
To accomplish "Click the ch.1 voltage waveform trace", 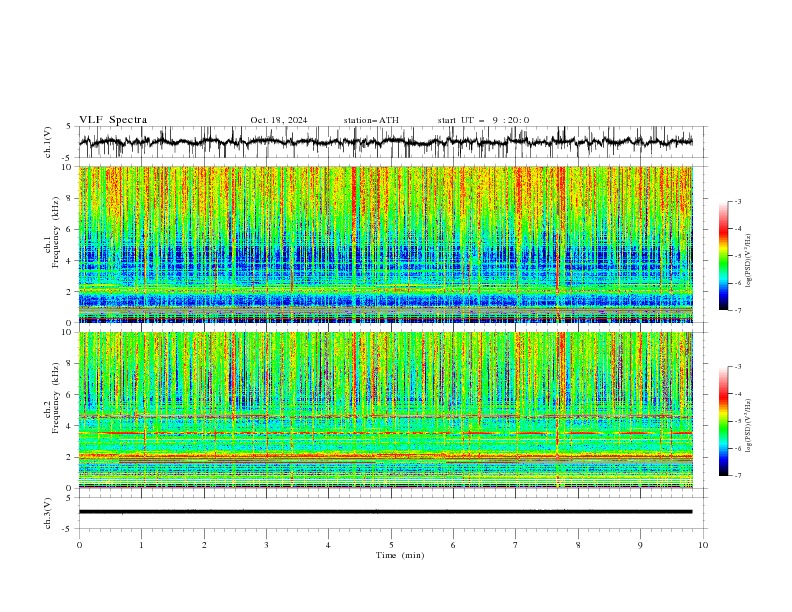I will pyautogui.click(x=385, y=142).
